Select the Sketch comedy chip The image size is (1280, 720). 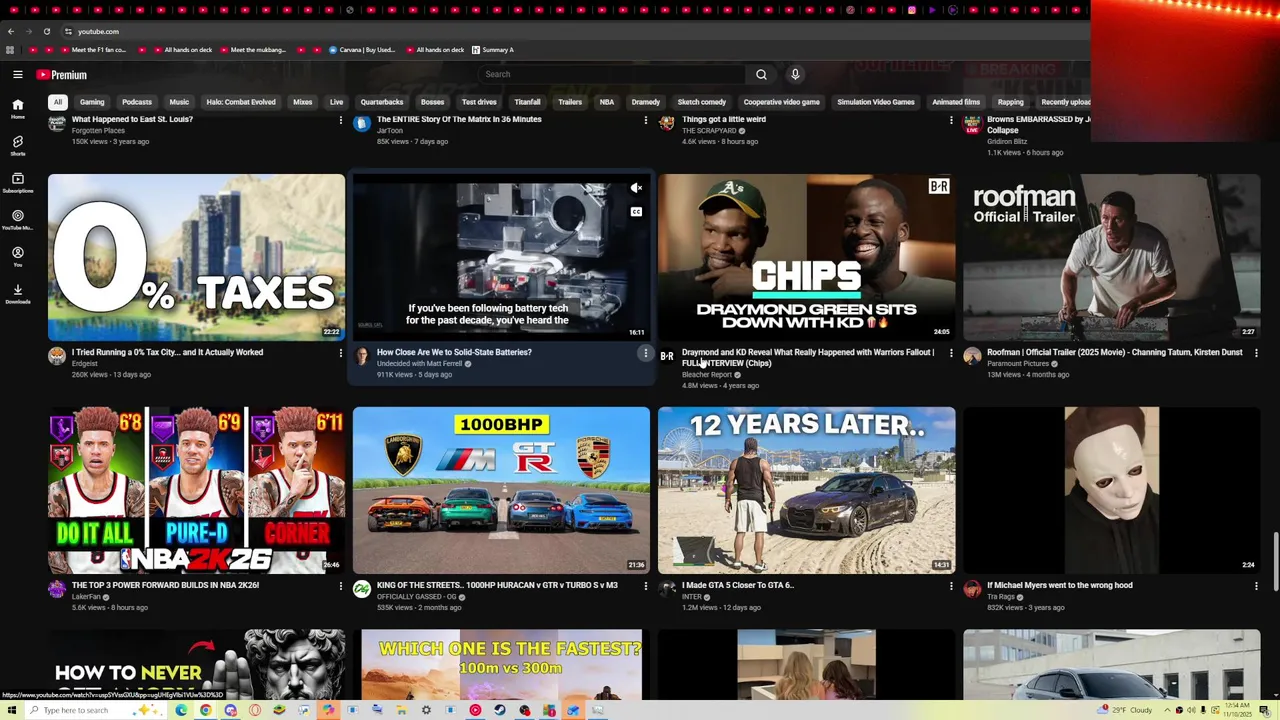(702, 102)
